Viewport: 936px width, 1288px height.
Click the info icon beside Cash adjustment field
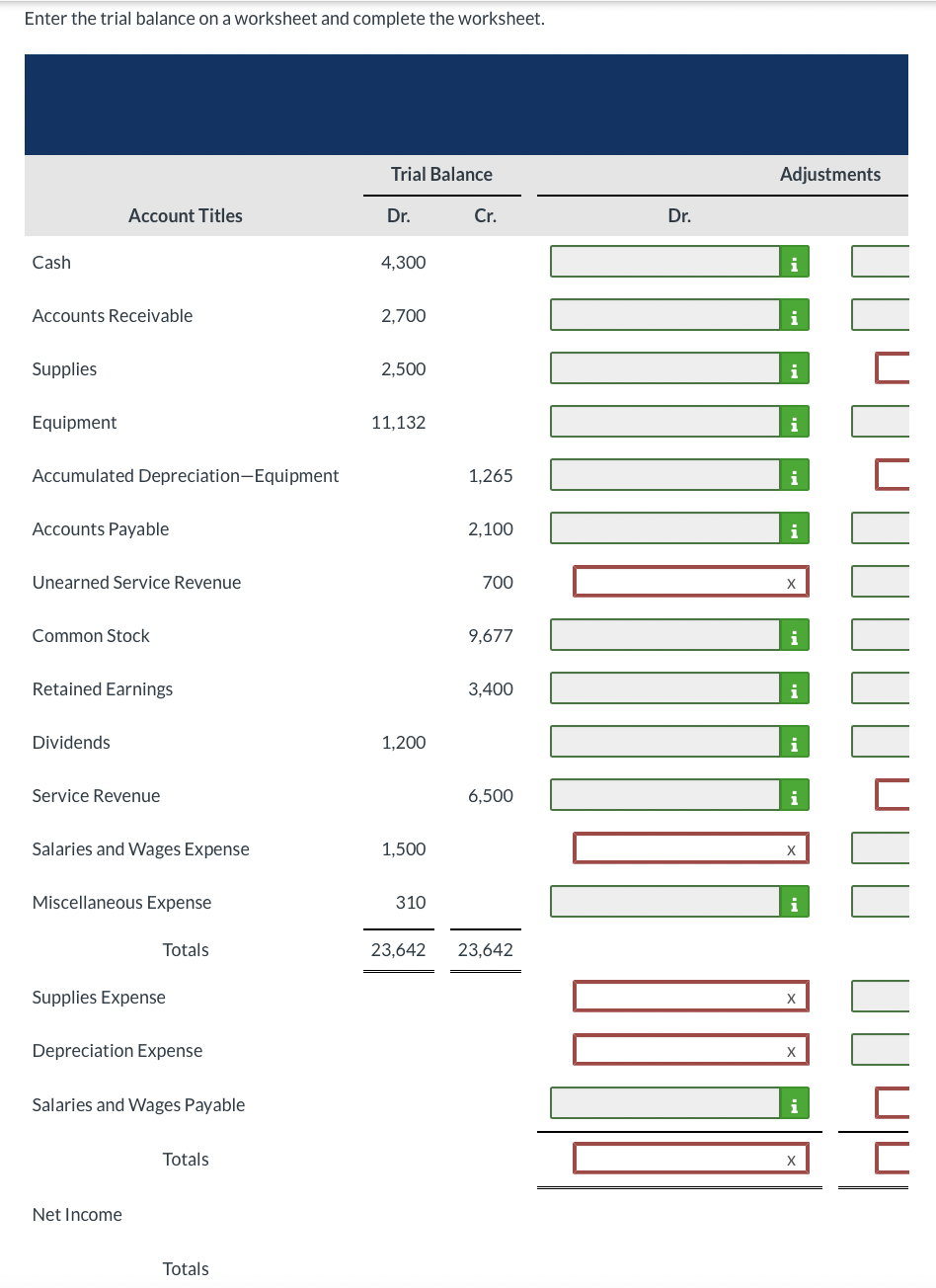795,262
